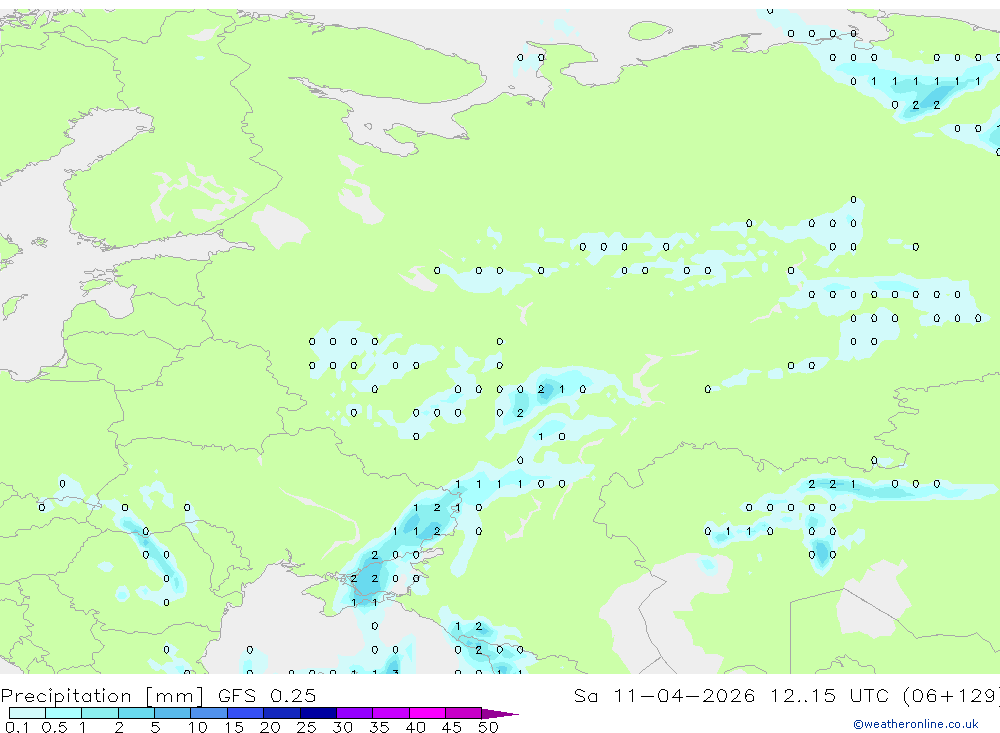Choose the 40–45 mm magenta legend swatch

[427, 713]
